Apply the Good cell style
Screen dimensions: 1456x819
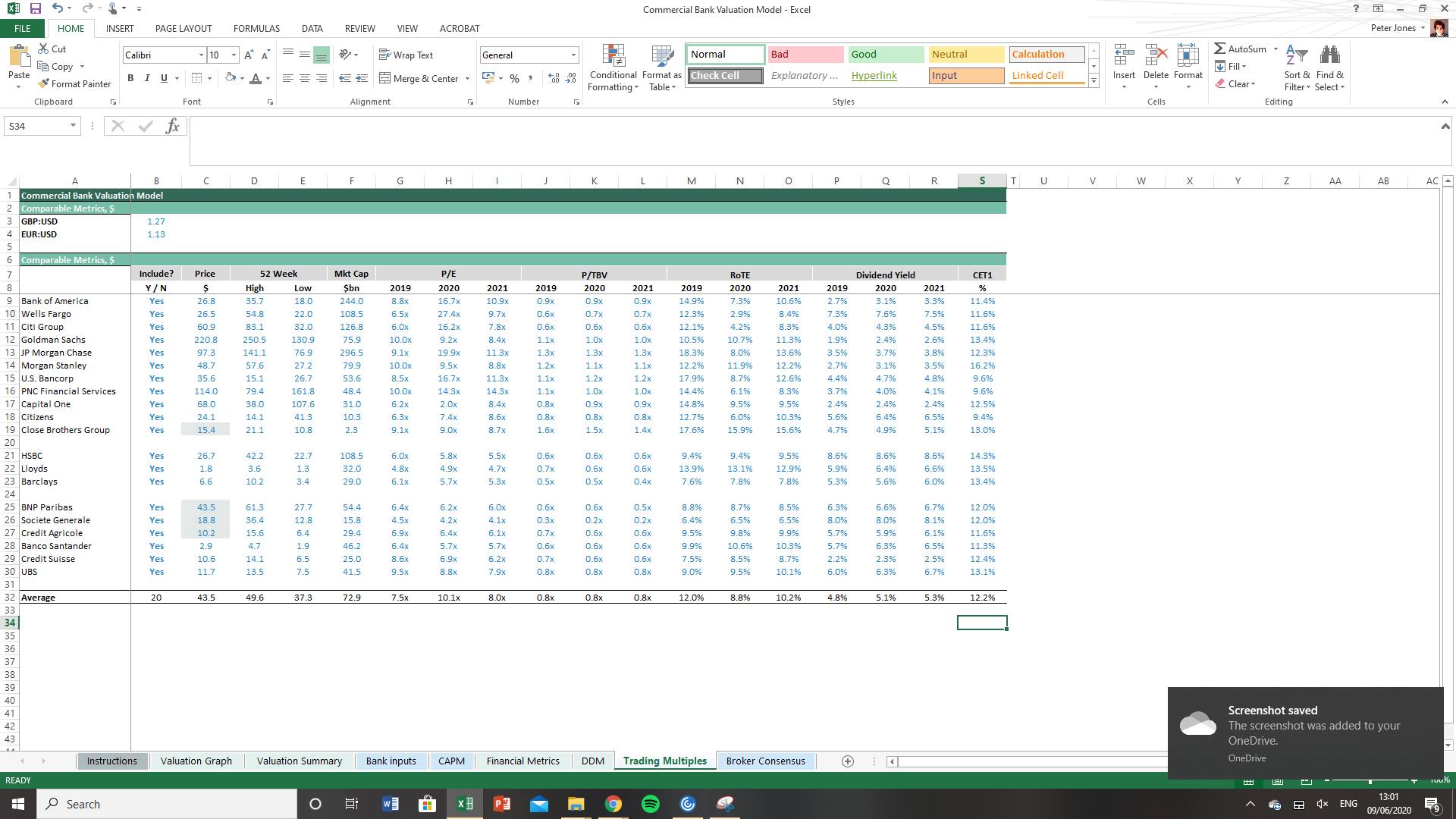886,54
